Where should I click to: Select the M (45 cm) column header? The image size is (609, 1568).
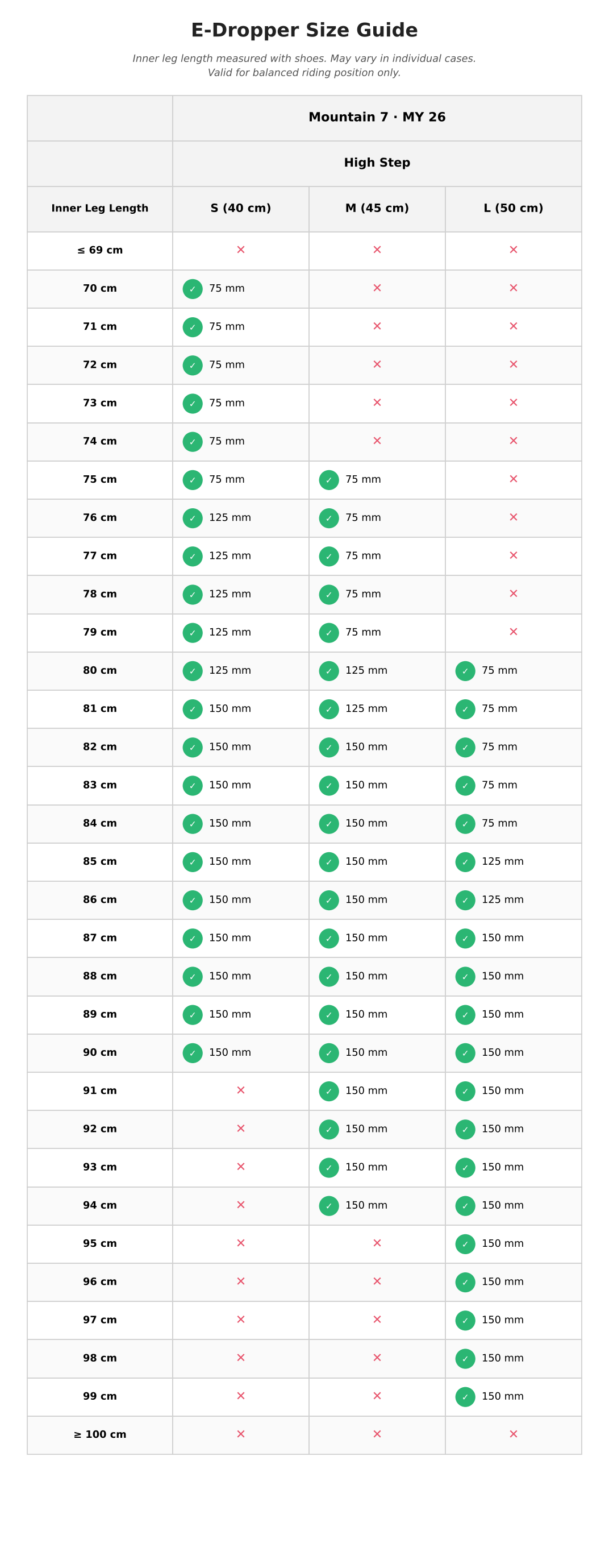377,209
